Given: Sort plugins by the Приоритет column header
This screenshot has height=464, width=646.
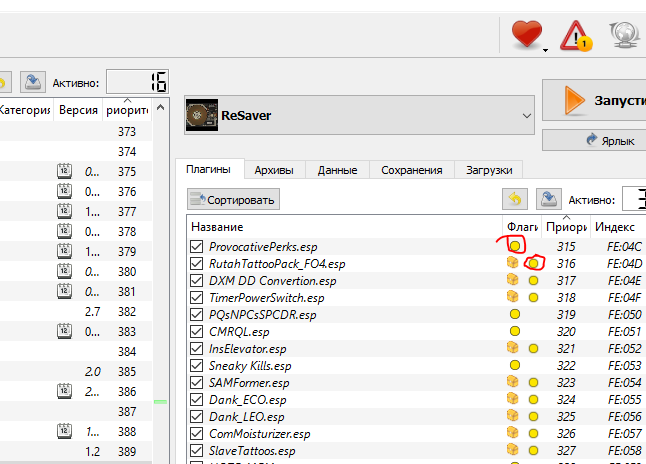Looking at the screenshot, I should [565, 227].
